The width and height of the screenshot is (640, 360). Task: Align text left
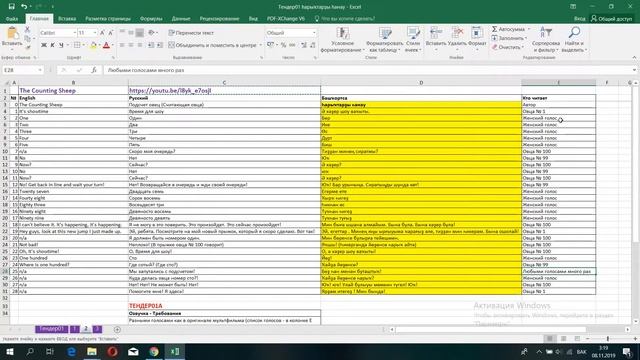122,45
